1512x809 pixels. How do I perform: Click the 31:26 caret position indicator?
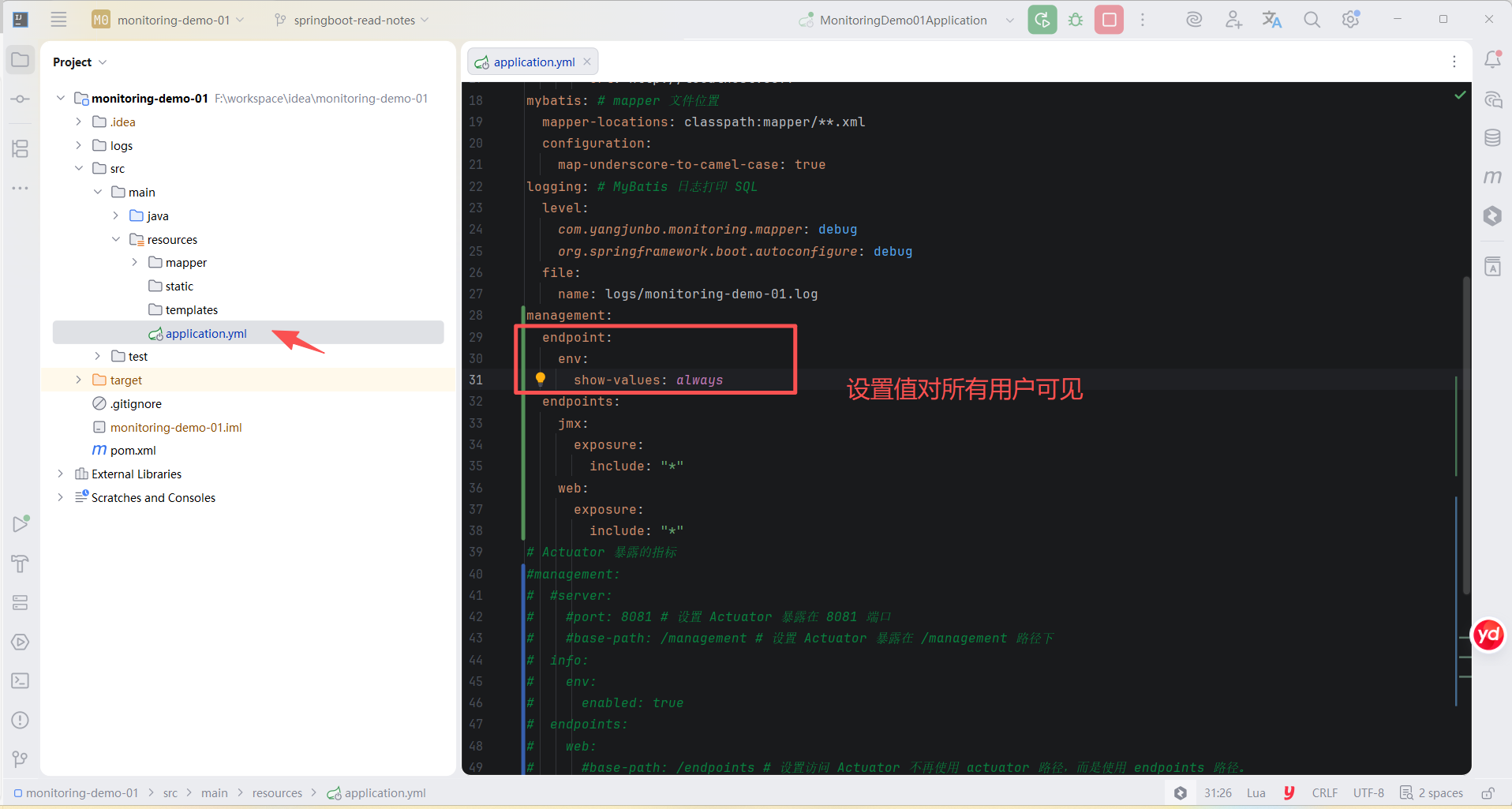(x=1218, y=793)
